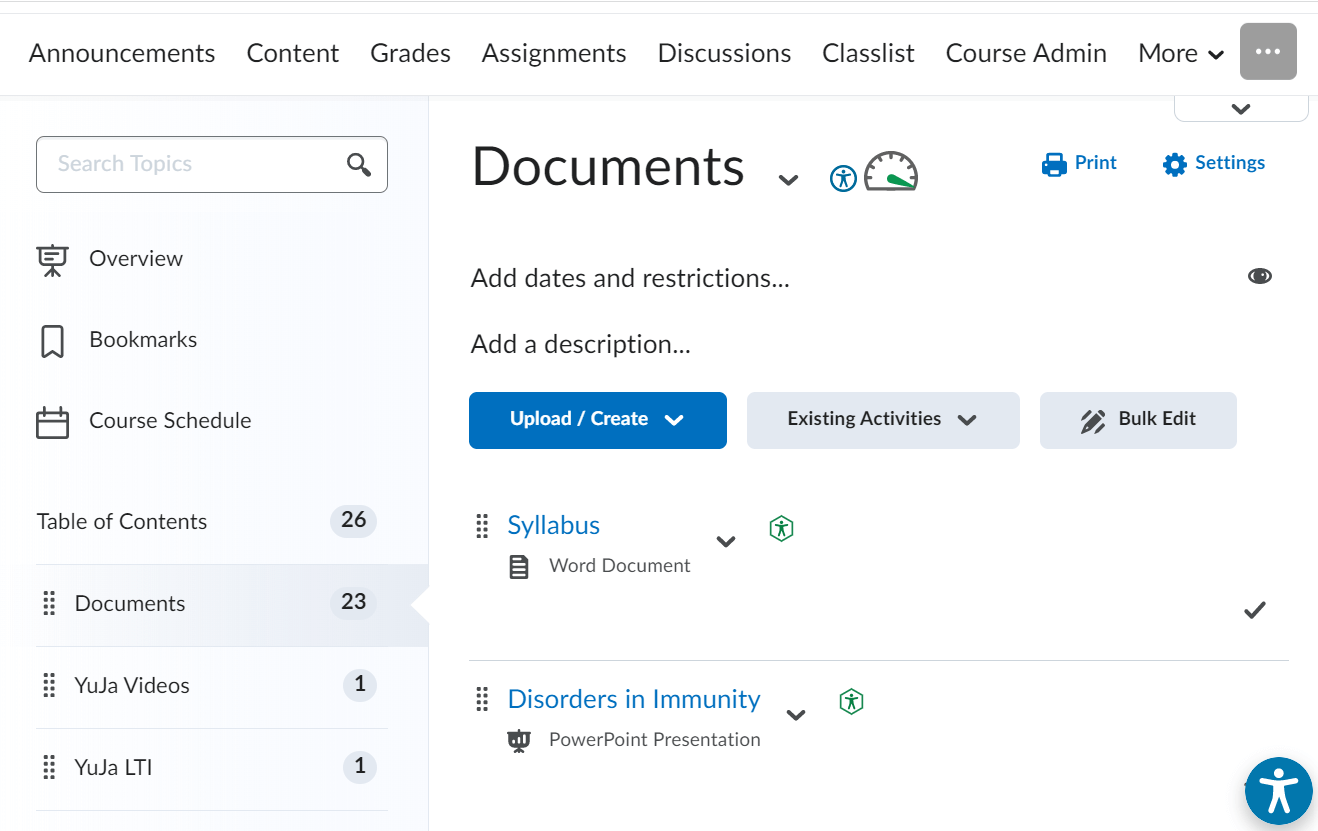Click the Settings link text
This screenshot has width=1318, height=831.
pos(1230,163)
